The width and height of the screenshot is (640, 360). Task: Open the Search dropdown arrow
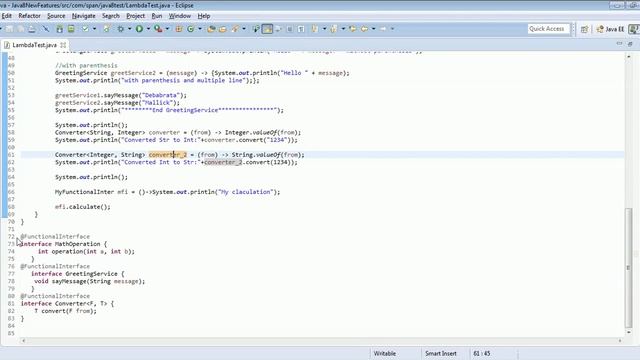coord(244,29)
